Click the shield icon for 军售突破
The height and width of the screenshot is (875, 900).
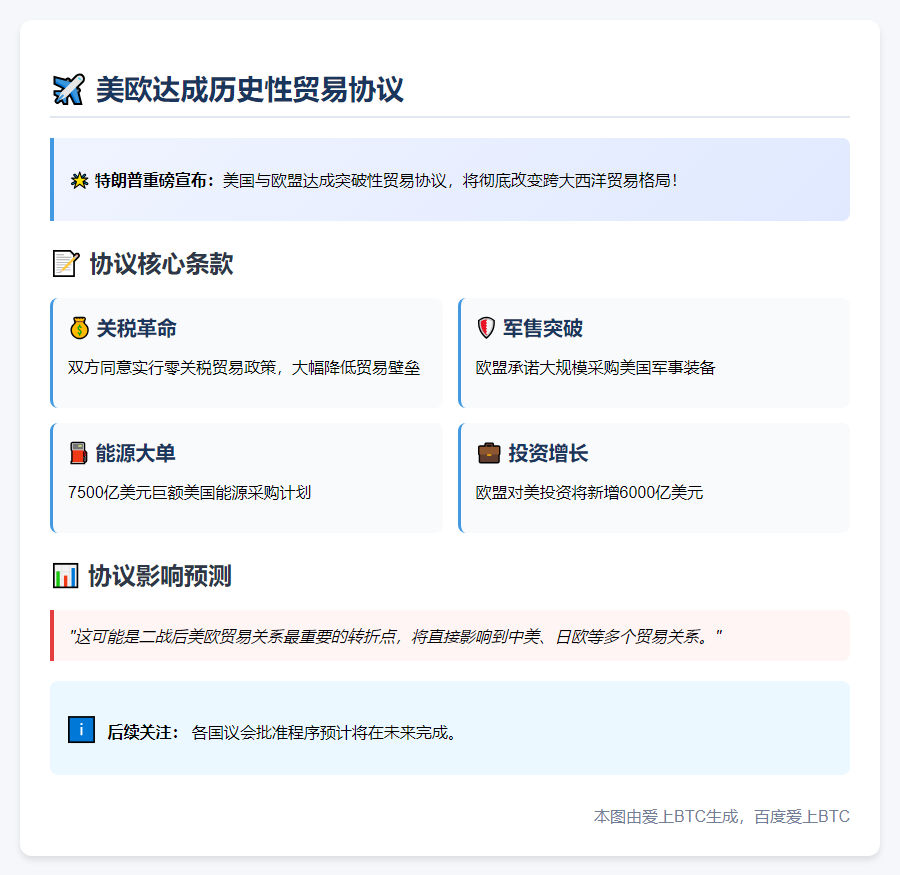click(486, 328)
